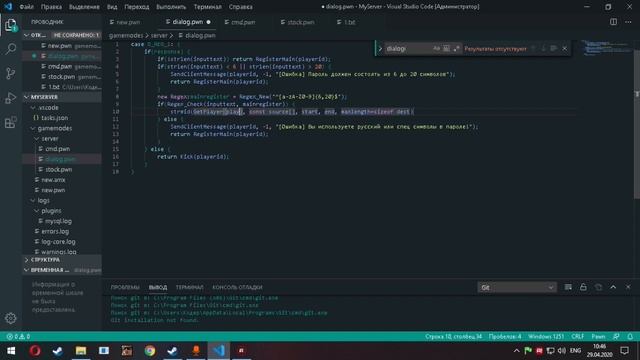The image size is (640, 360).
Task: Change indentation via Пробелов: 4
Action: (505, 337)
